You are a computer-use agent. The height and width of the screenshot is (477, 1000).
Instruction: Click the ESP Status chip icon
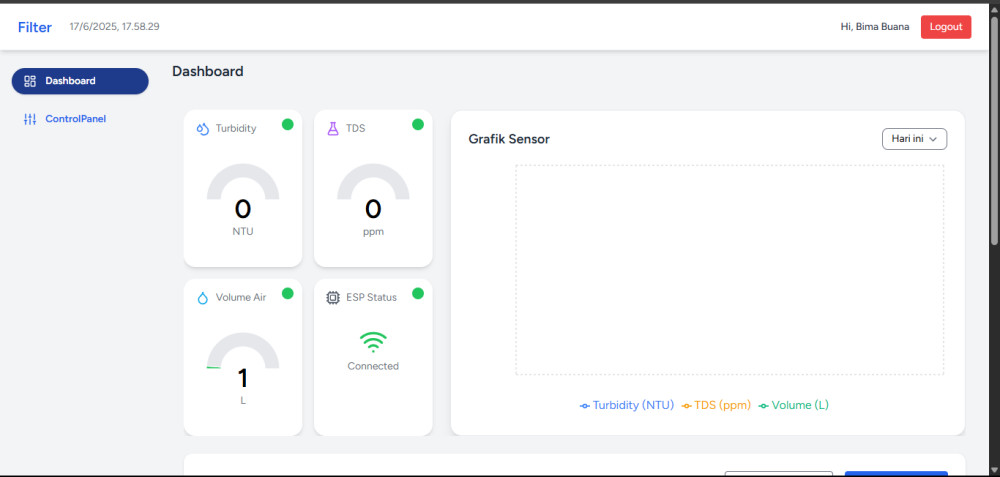pyautogui.click(x=333, y=298)
